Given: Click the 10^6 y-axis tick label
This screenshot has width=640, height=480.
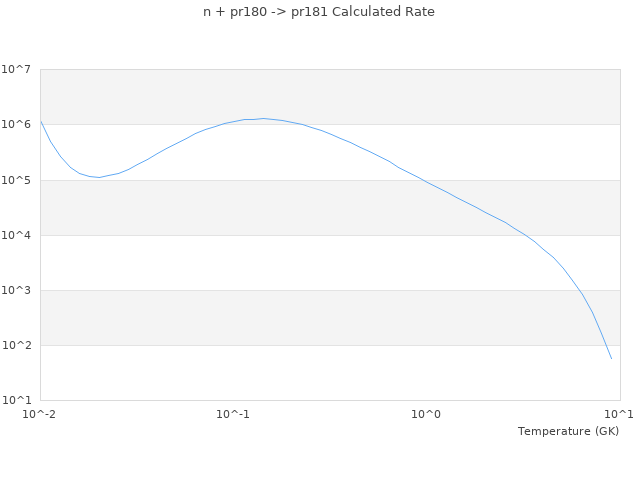Looking at the screenshot, I should pos(17,125).
